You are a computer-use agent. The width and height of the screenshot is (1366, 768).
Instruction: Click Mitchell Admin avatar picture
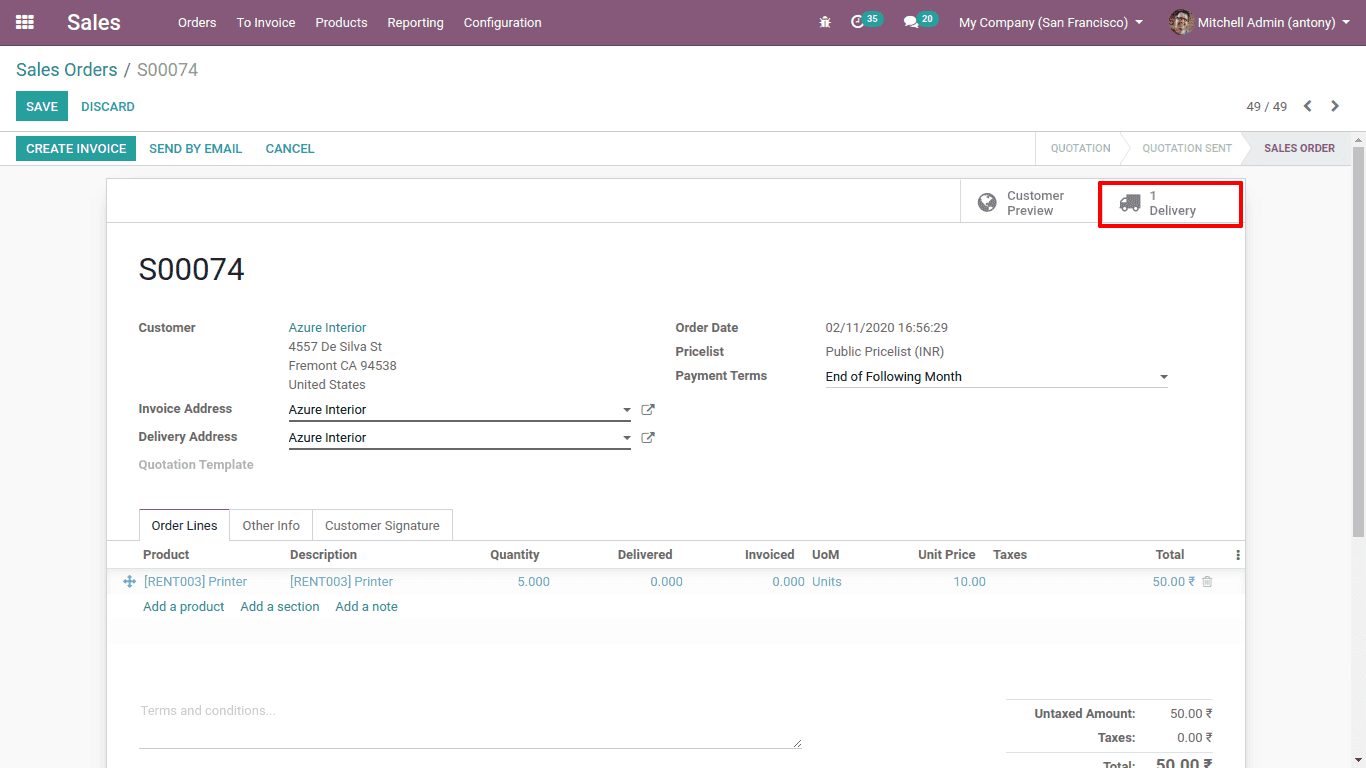point(1181,22)
